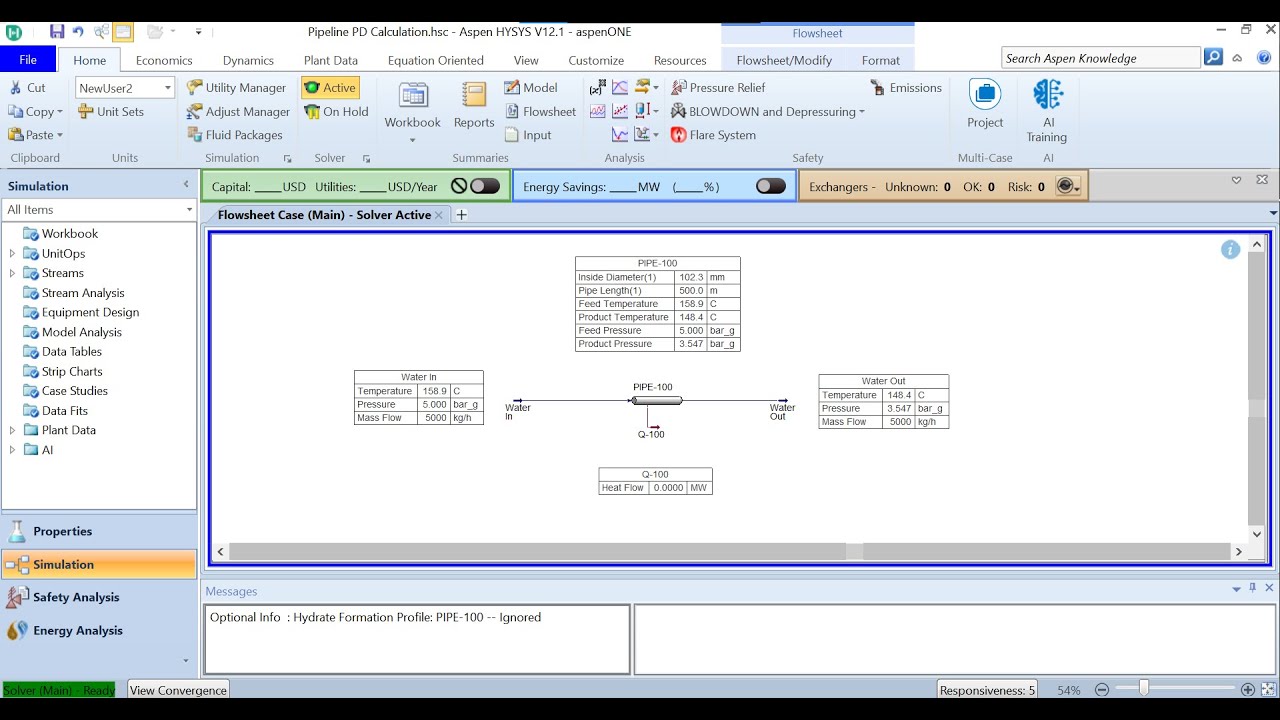Adjust the zoom slider handle

pyautogui.click(x=1143, y=688)
